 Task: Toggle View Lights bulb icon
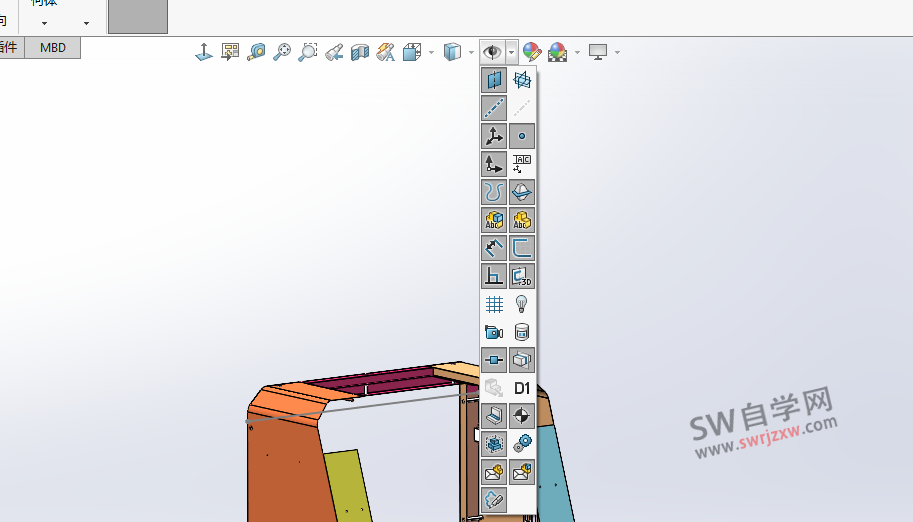click(522, 304)
